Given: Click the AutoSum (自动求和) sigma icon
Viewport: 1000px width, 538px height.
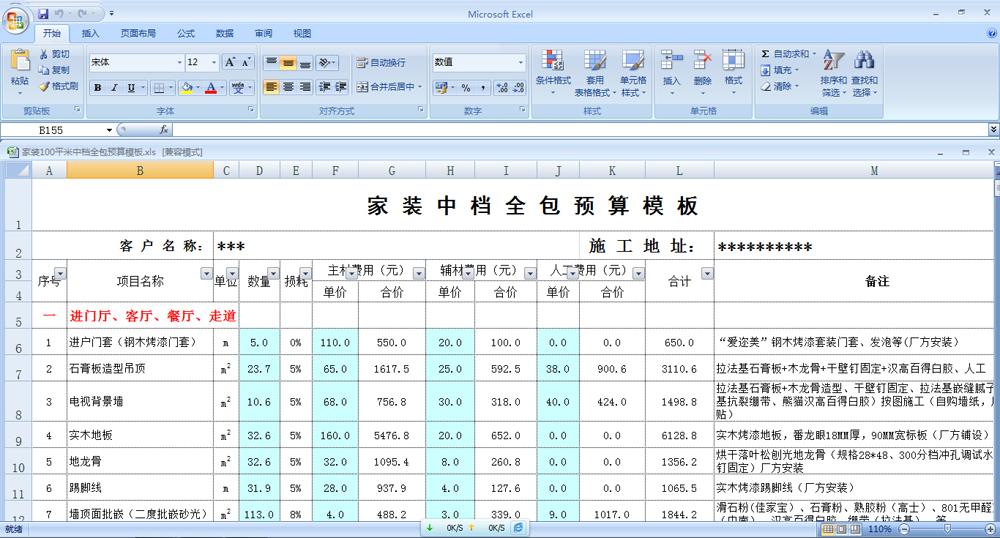Looking at the screenshot, I should pyautogui.click(x=766, y=54).
